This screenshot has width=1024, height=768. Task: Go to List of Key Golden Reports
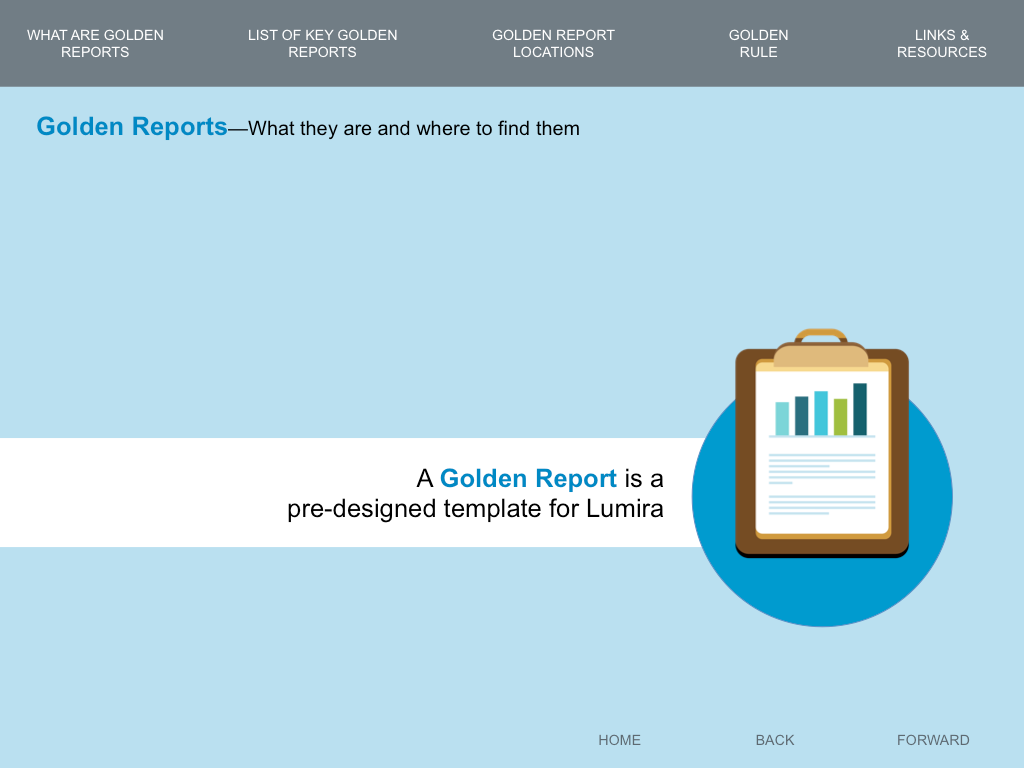pos(323,44)
